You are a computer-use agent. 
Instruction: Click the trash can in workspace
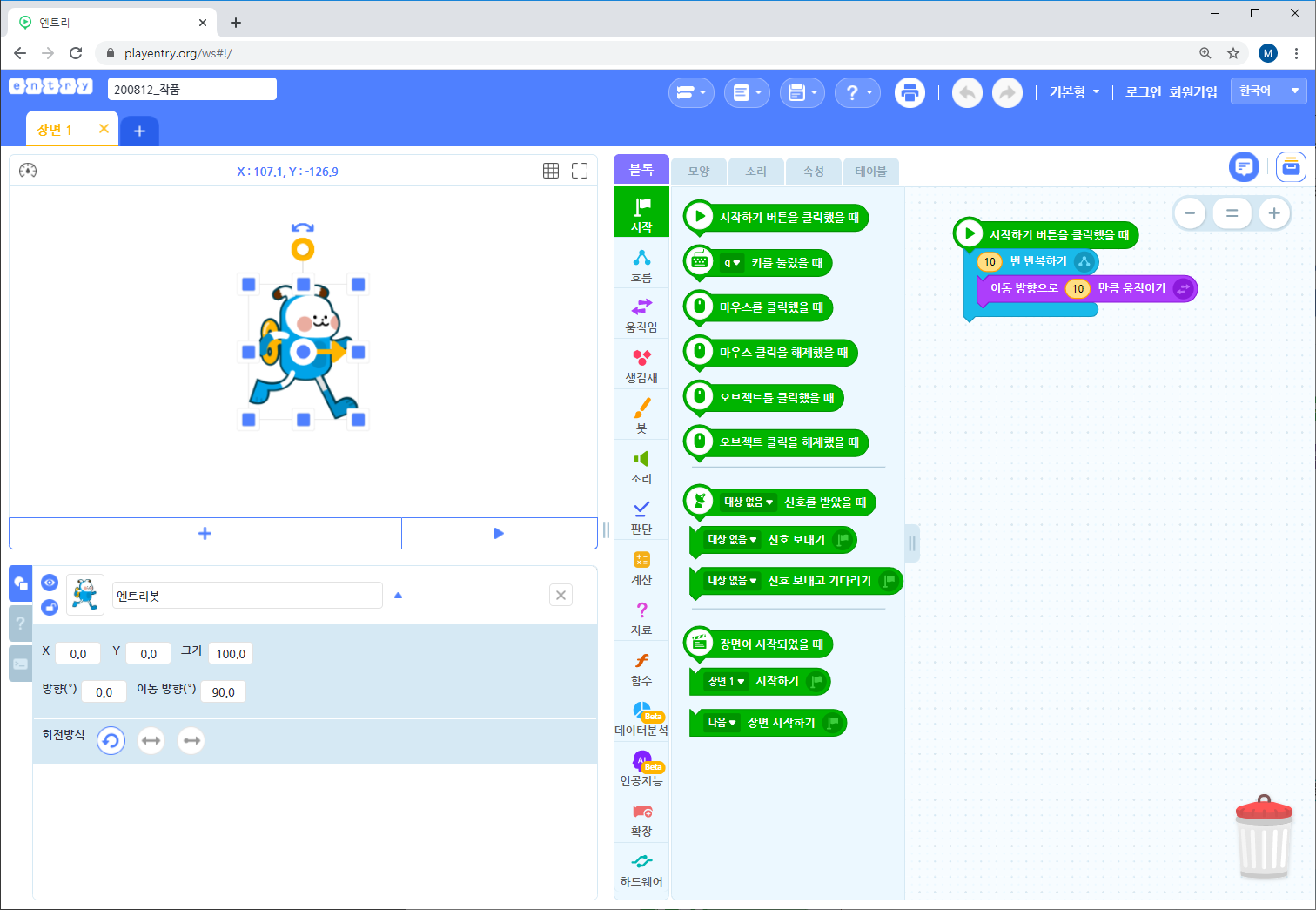click(1264, 838)
